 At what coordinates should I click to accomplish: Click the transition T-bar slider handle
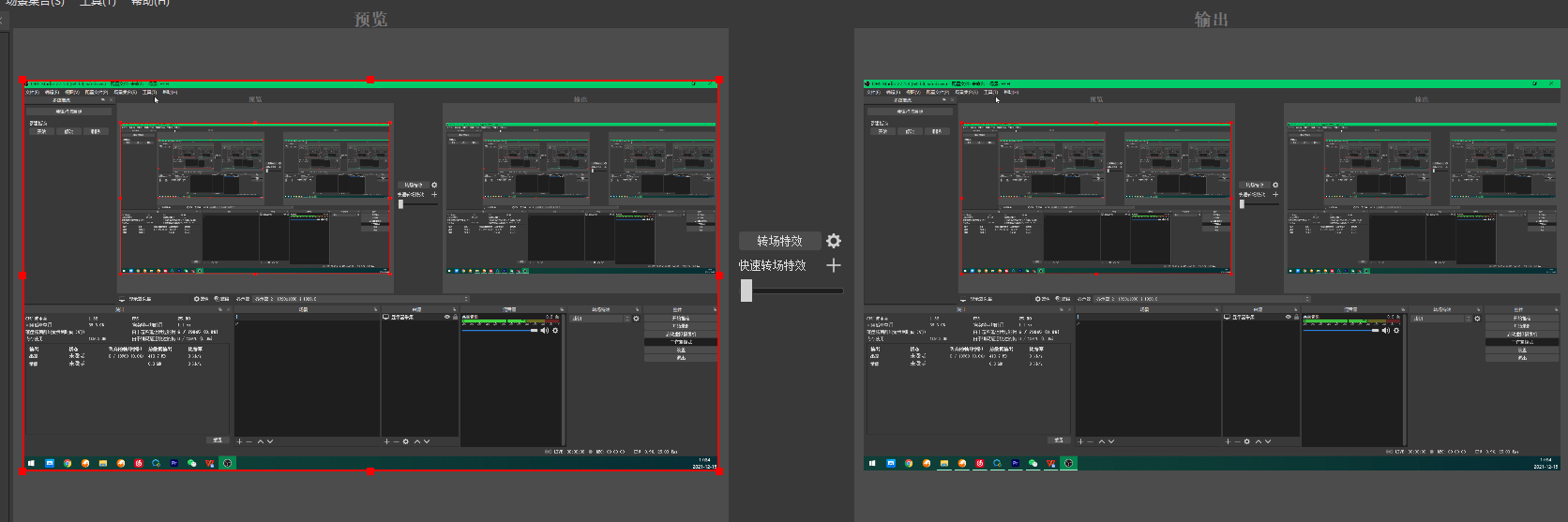(746, 291)
